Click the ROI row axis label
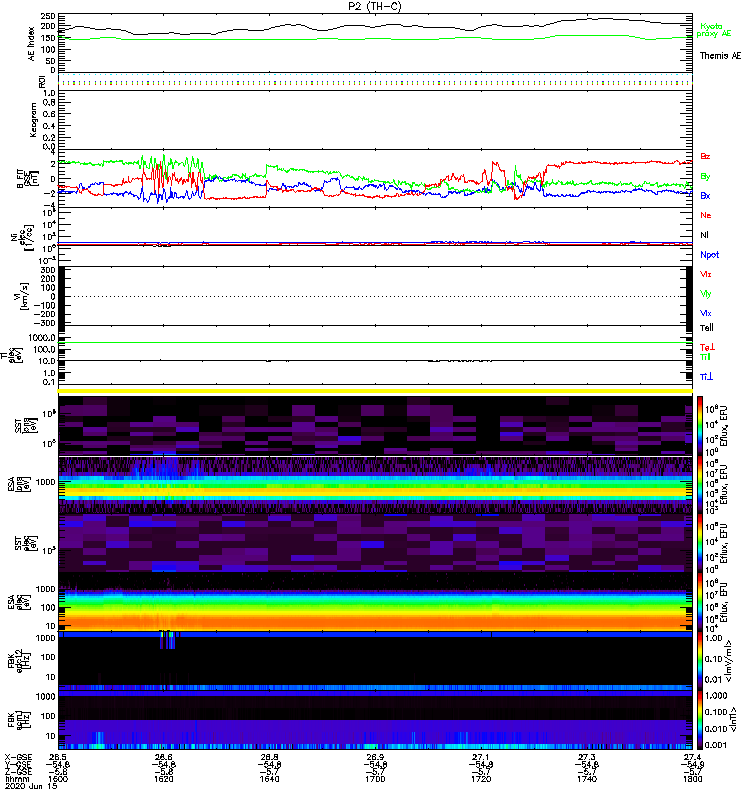The height and width of the screenshot is (800, 750). pos(42,81)
